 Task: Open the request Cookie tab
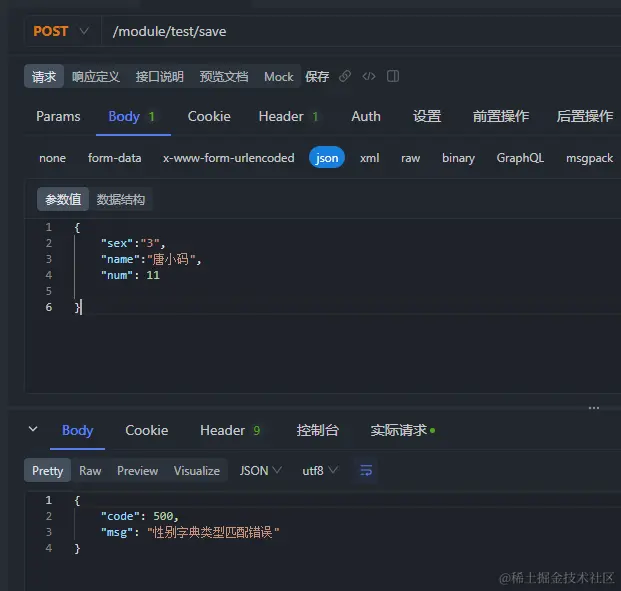click(209, 116)
